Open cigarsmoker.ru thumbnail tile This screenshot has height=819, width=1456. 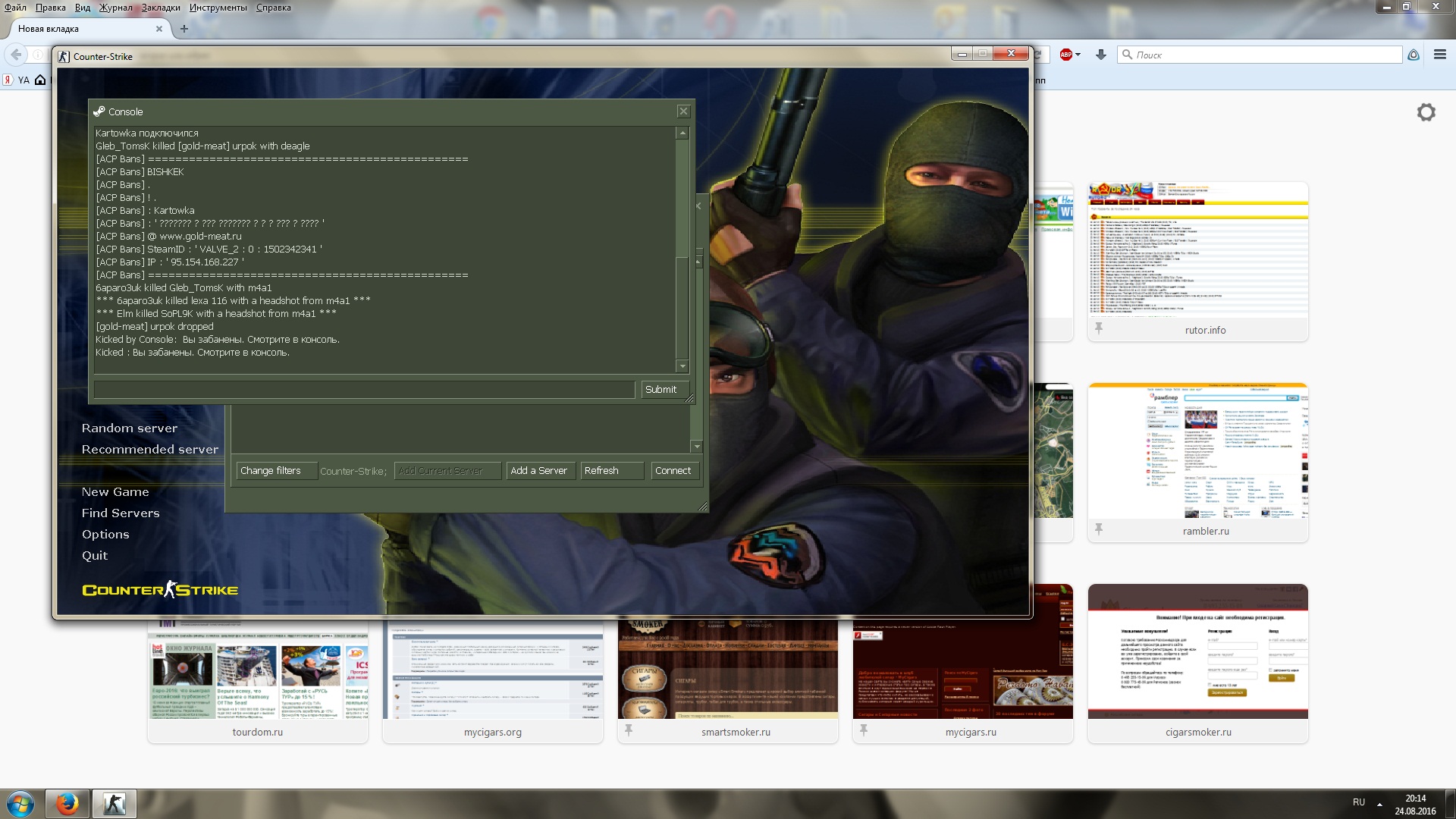[x=1197, y=664]
